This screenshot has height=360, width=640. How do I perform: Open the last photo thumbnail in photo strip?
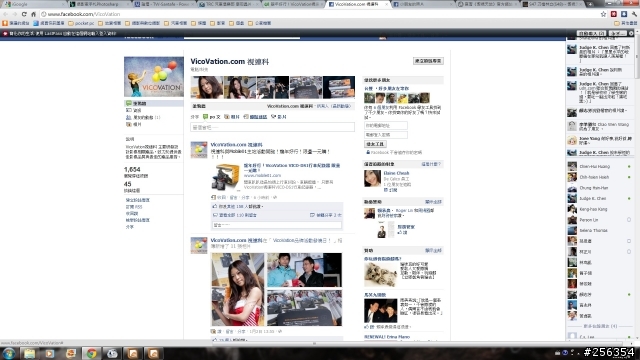tap(339, 87)
